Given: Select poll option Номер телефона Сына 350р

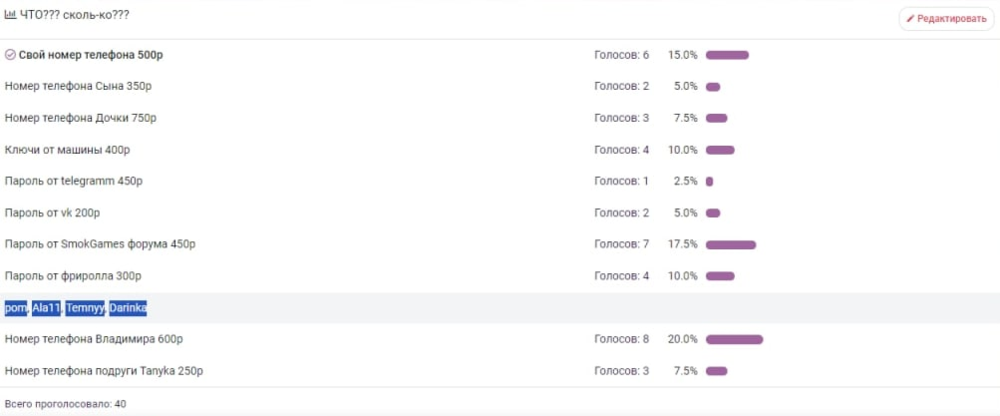Looking at the screenshot, I should pos(78,86).
